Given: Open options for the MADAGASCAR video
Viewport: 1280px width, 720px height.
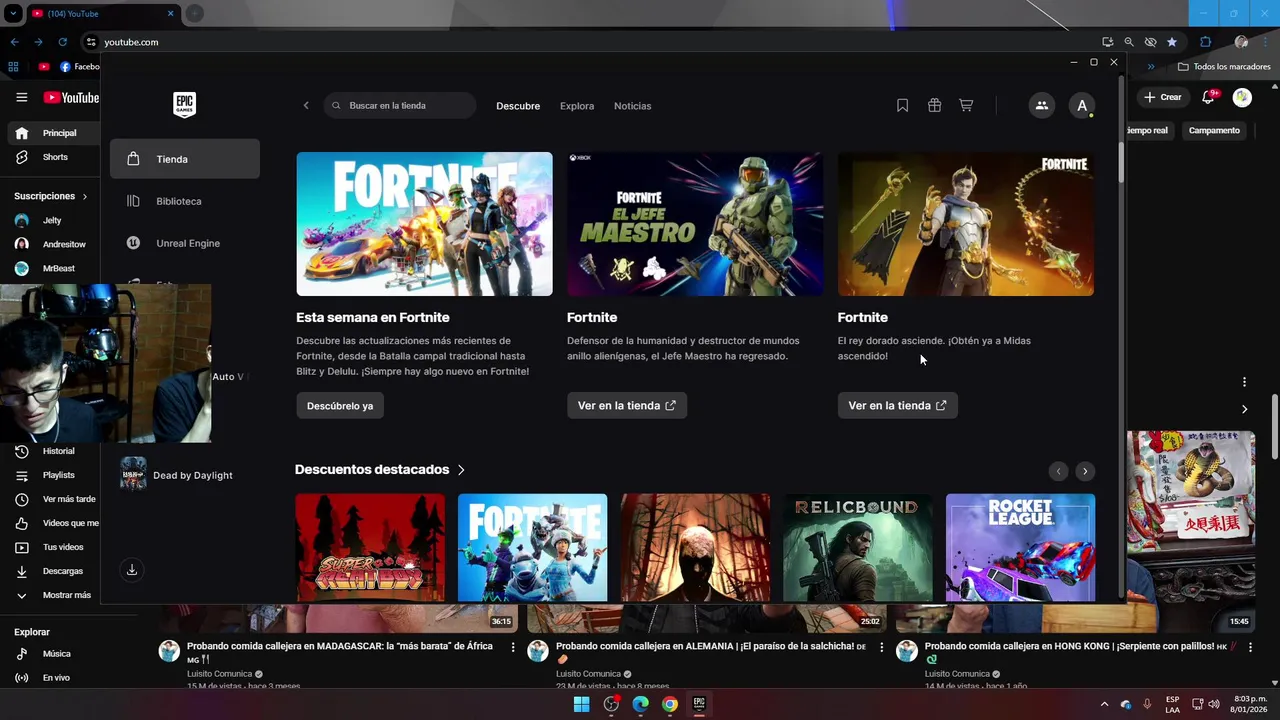Looking at the screenshot, I should (513, 647).
